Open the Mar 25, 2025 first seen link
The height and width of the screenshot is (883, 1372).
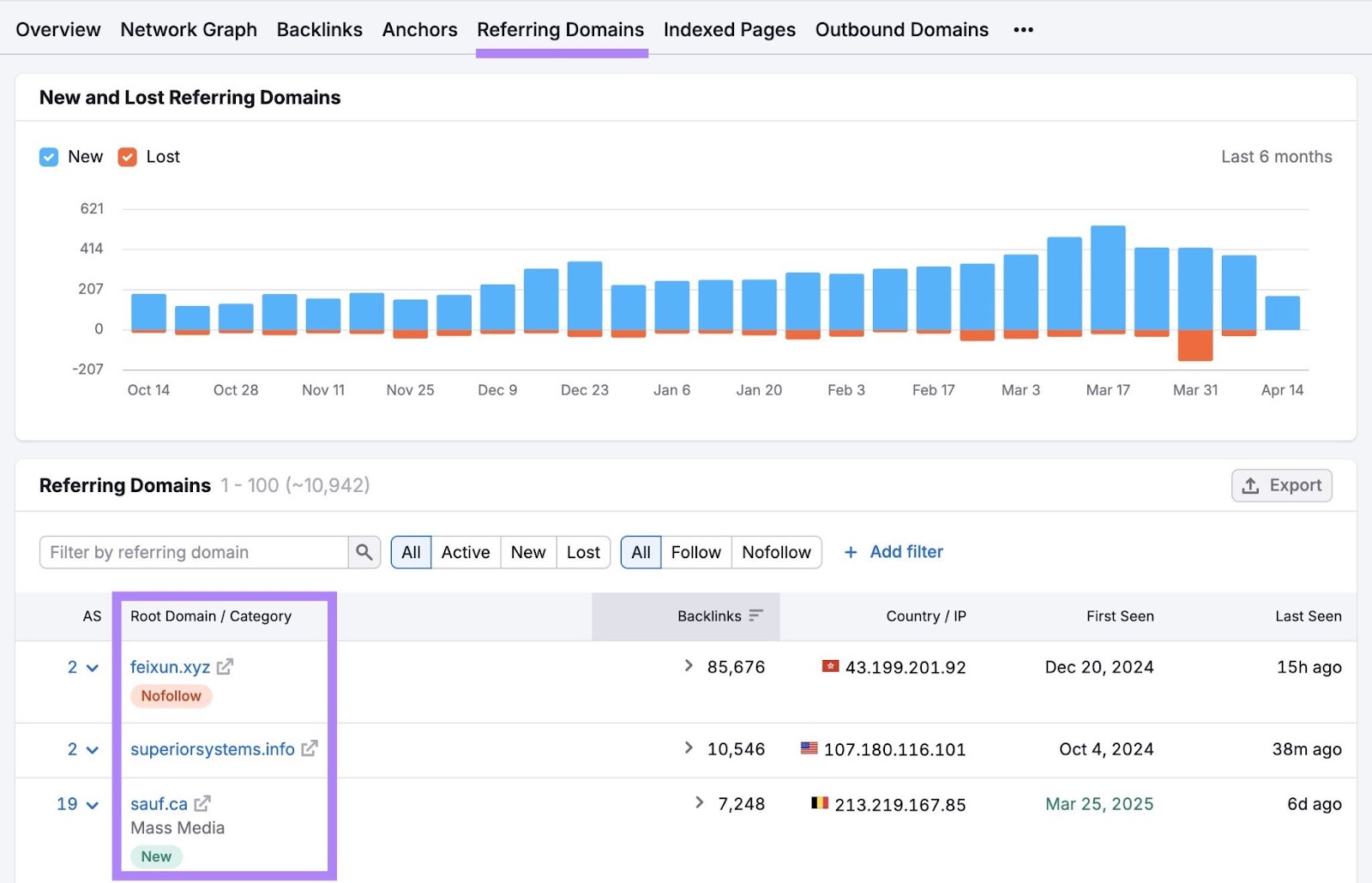pos(1098,803)
